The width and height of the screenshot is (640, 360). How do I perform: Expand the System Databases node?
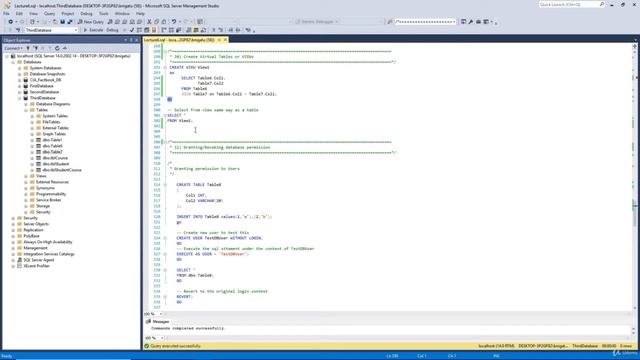point(20,68)
